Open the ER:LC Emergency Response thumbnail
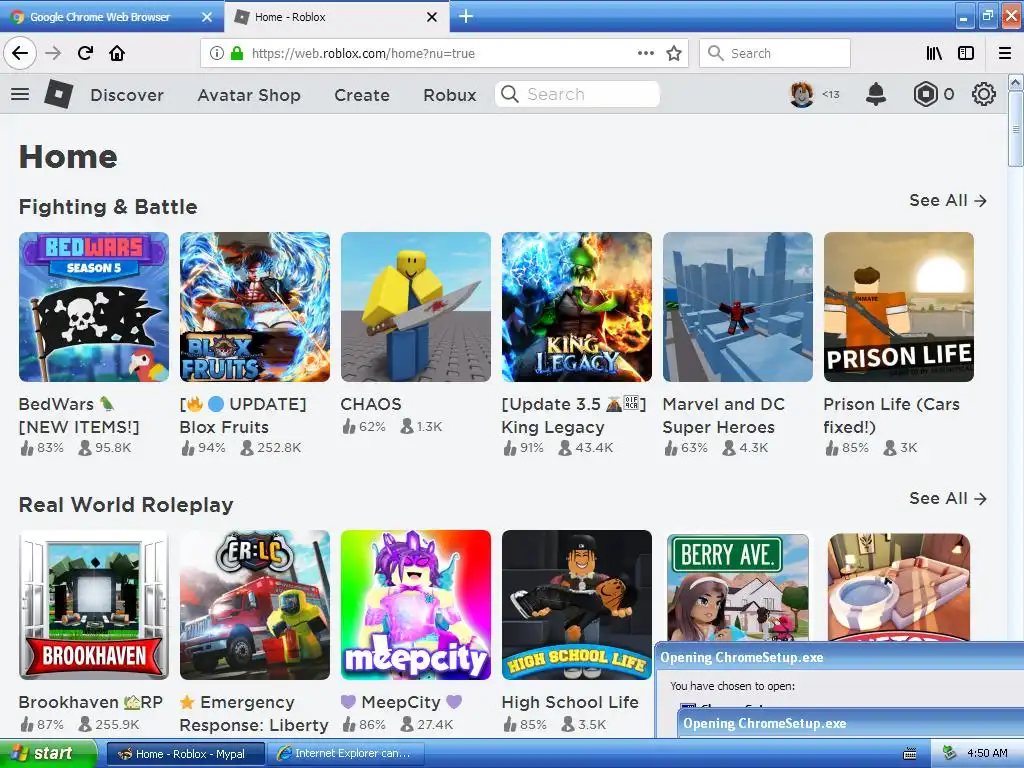The width and height of the screenshot is (1024, 768). click(255, 605)
